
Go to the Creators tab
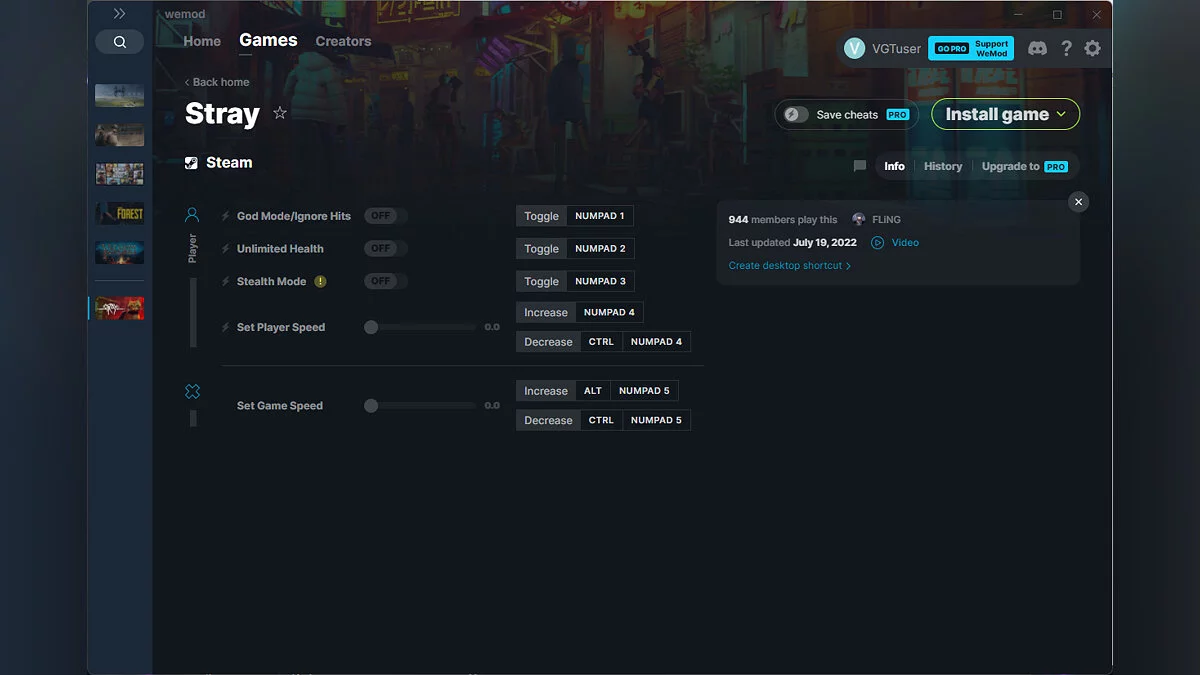(x=343, y=41)
